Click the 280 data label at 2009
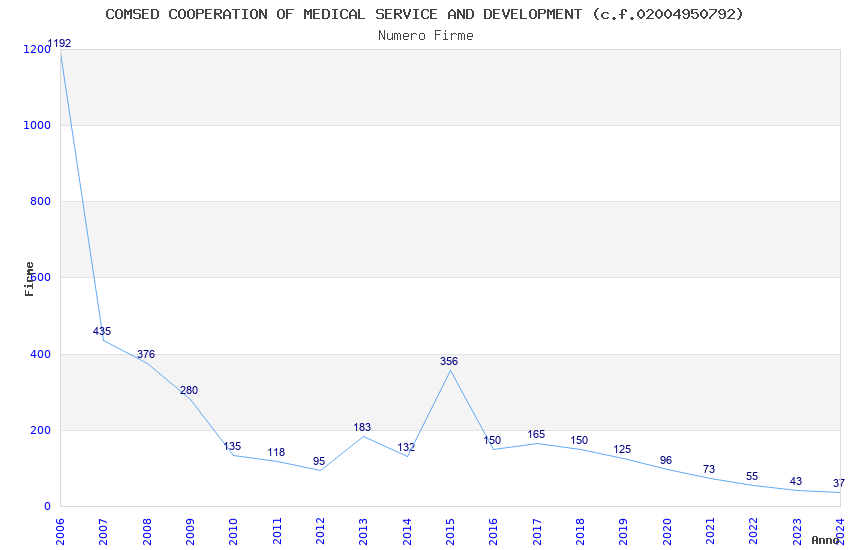This screenshot has height=550, width=850. click(189, 390)
